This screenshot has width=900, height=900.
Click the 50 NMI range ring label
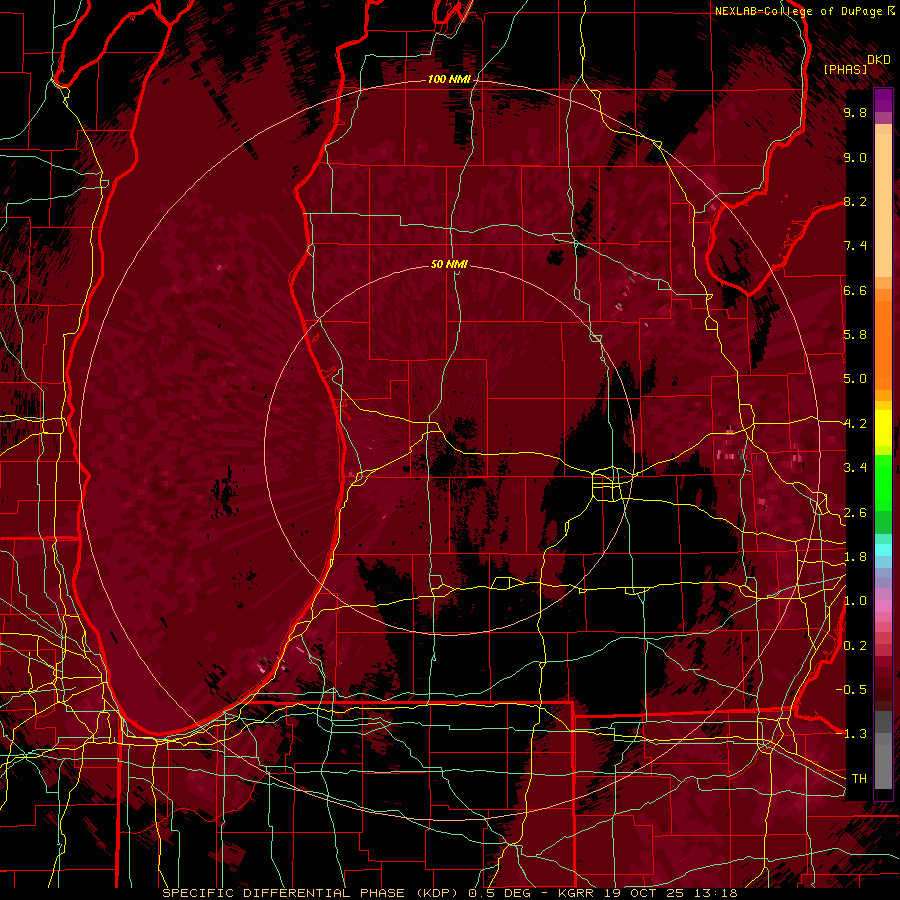(x=449, y=264)
